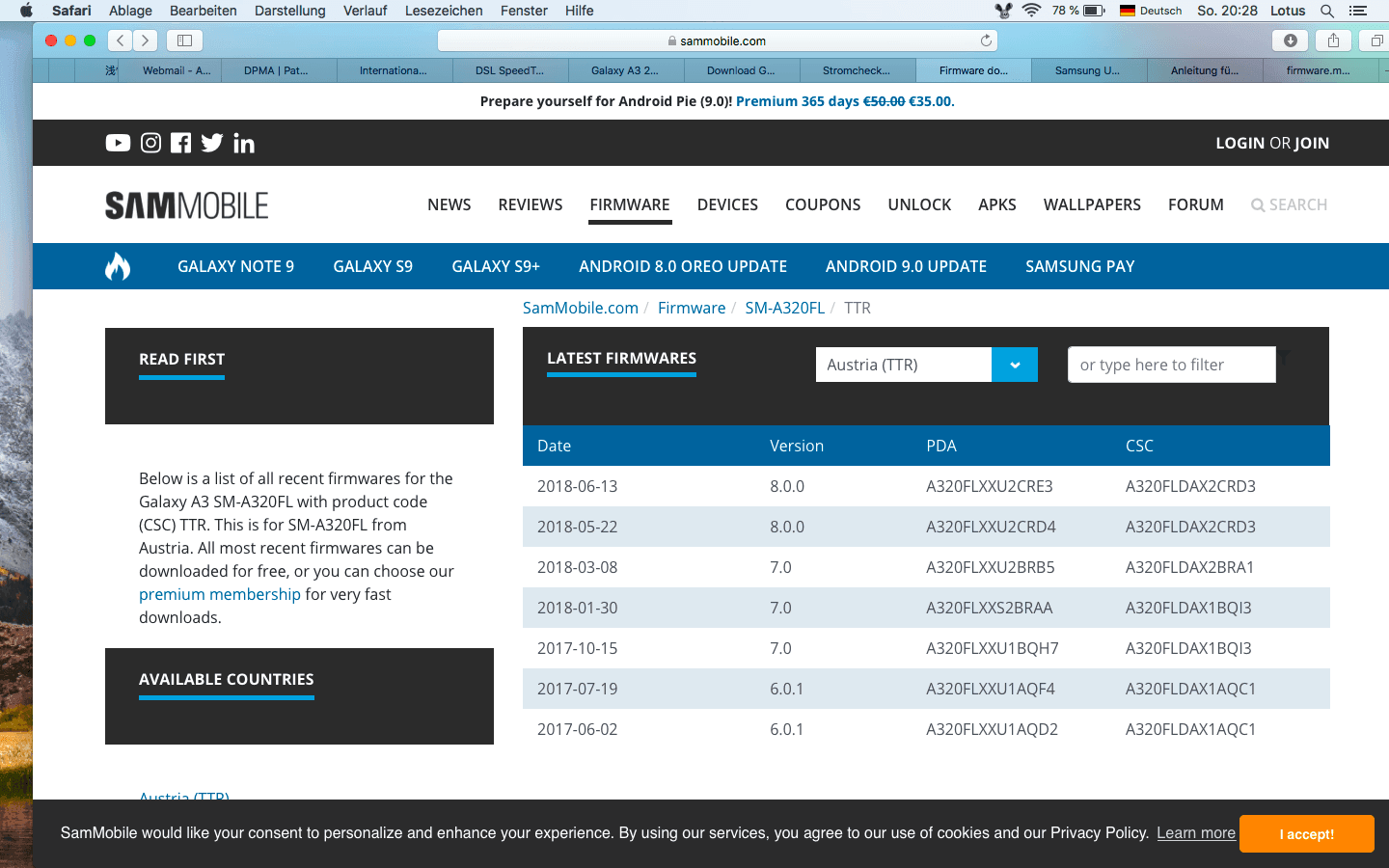Click the SamMobile logo
The image size is (1389, 868).
tap(187, 205)
